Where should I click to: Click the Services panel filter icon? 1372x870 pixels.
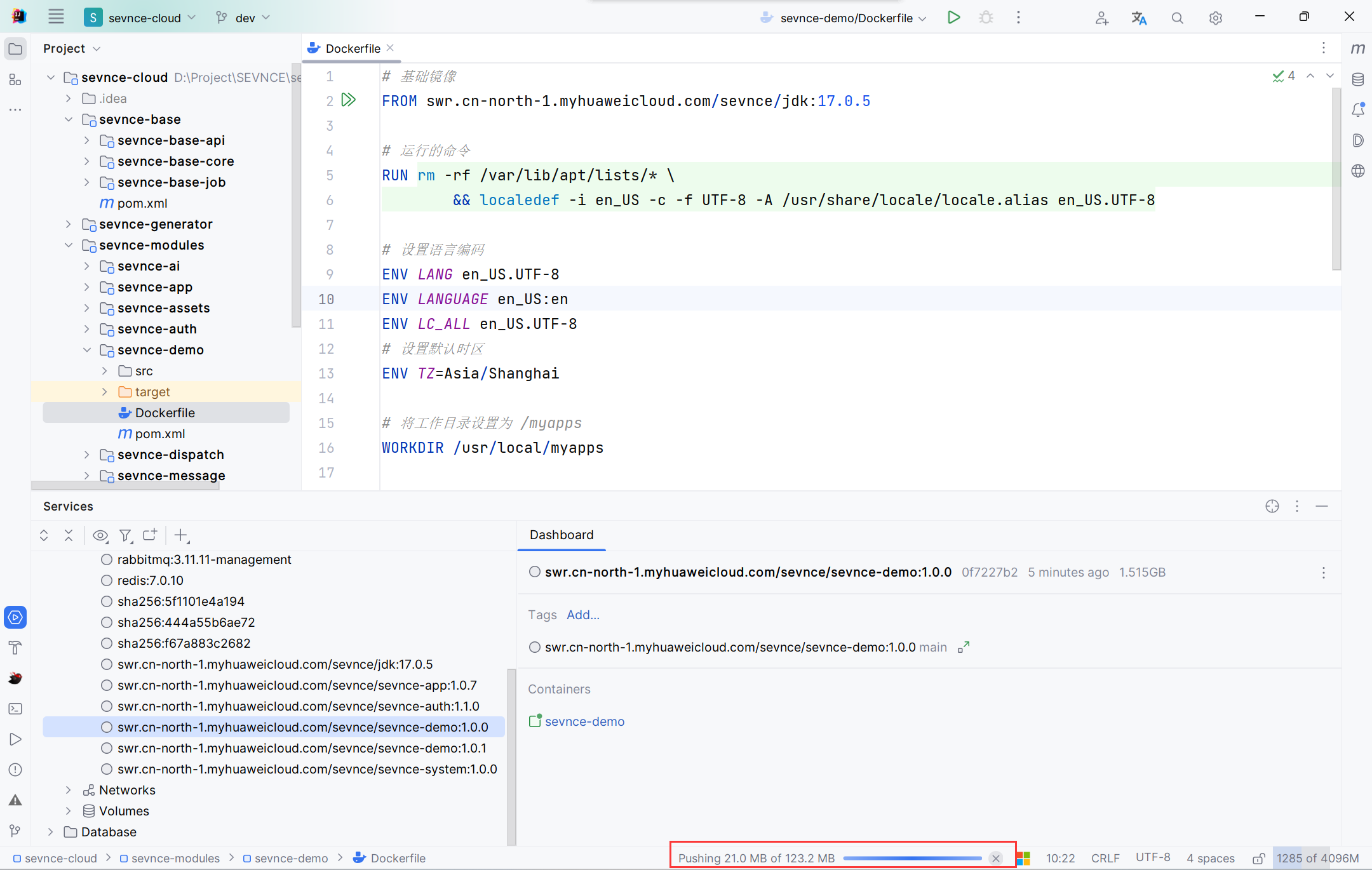coord(126,535)
